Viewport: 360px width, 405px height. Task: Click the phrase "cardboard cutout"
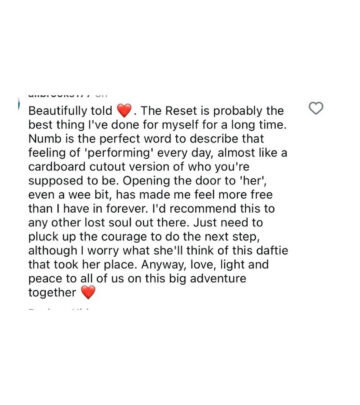pos(77,167)
